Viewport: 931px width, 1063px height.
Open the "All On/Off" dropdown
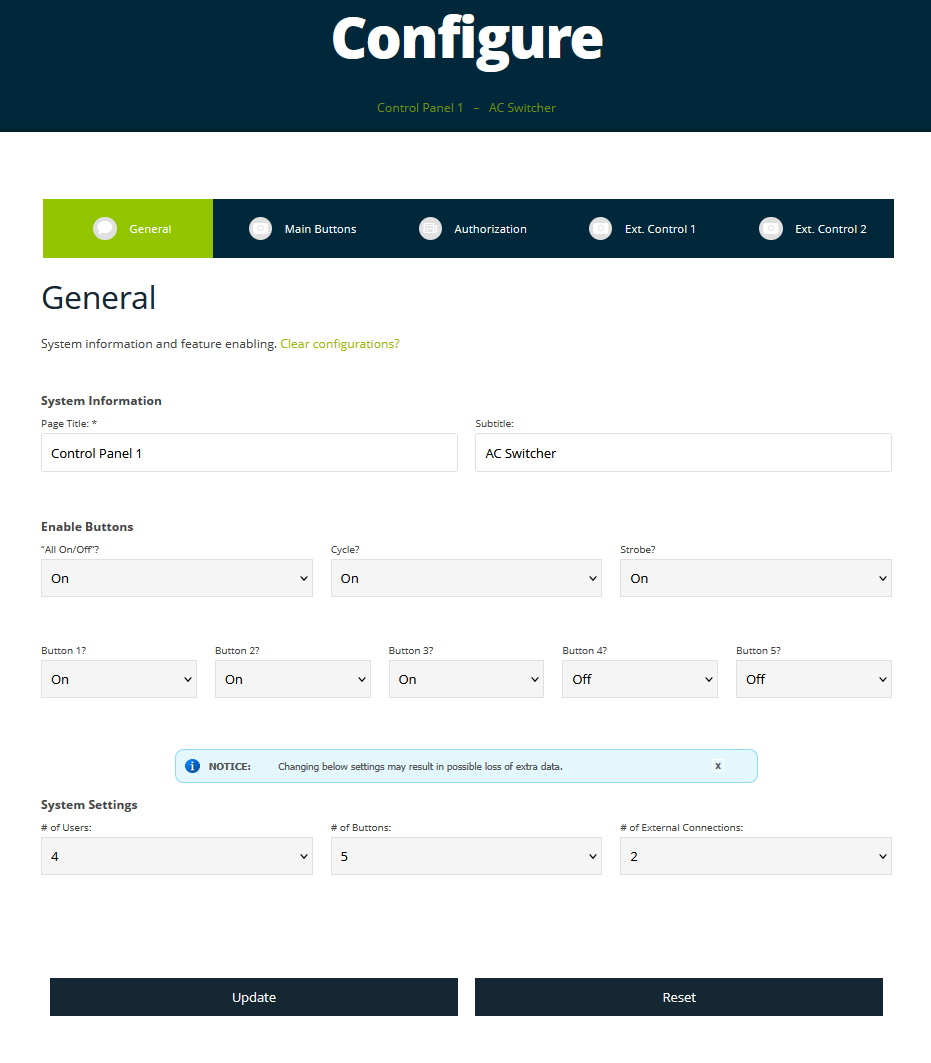176,578
